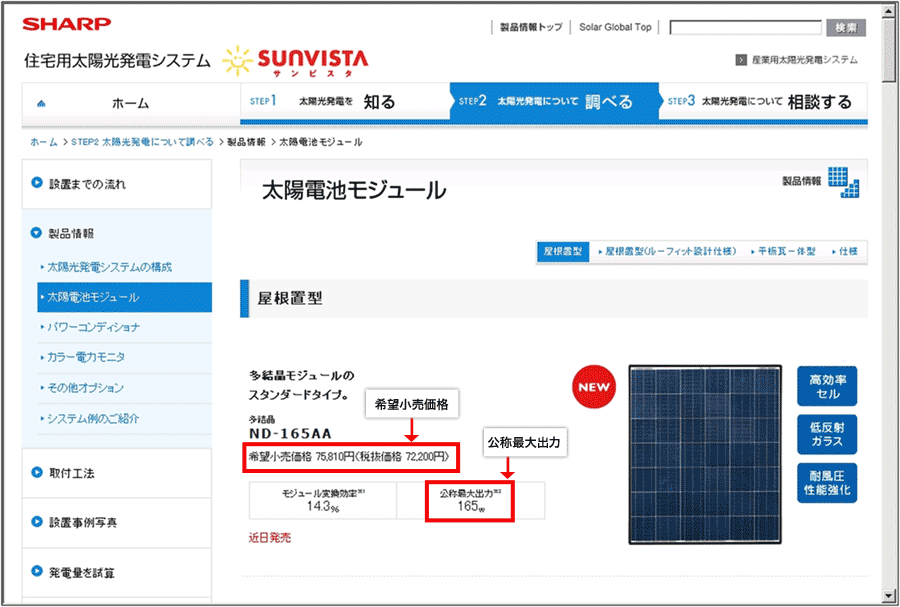Screen dimensions: 900x607
Task: Click the search text input field
Action: (746, 27)
